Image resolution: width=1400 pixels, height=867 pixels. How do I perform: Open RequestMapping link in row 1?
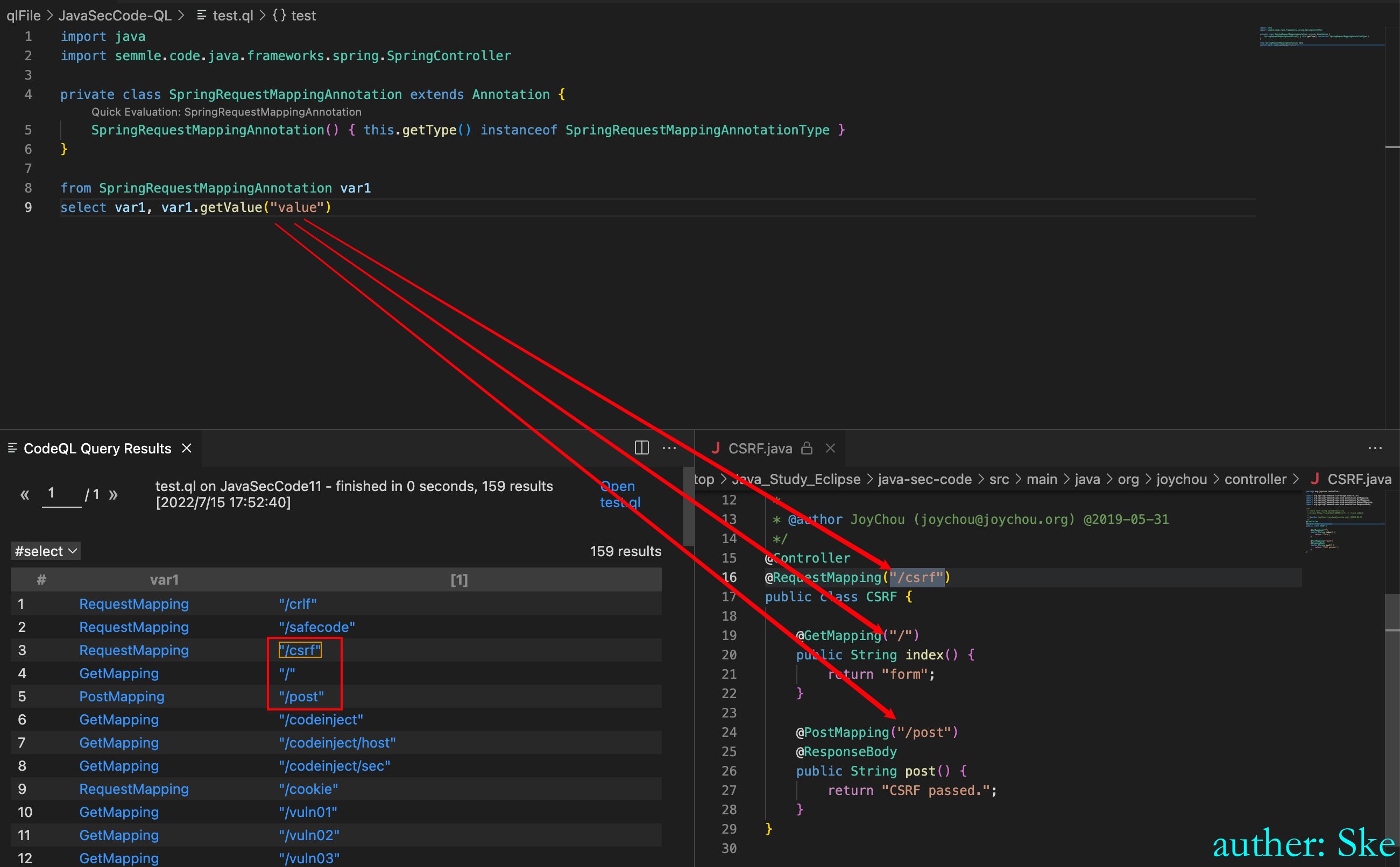point(133,604)
